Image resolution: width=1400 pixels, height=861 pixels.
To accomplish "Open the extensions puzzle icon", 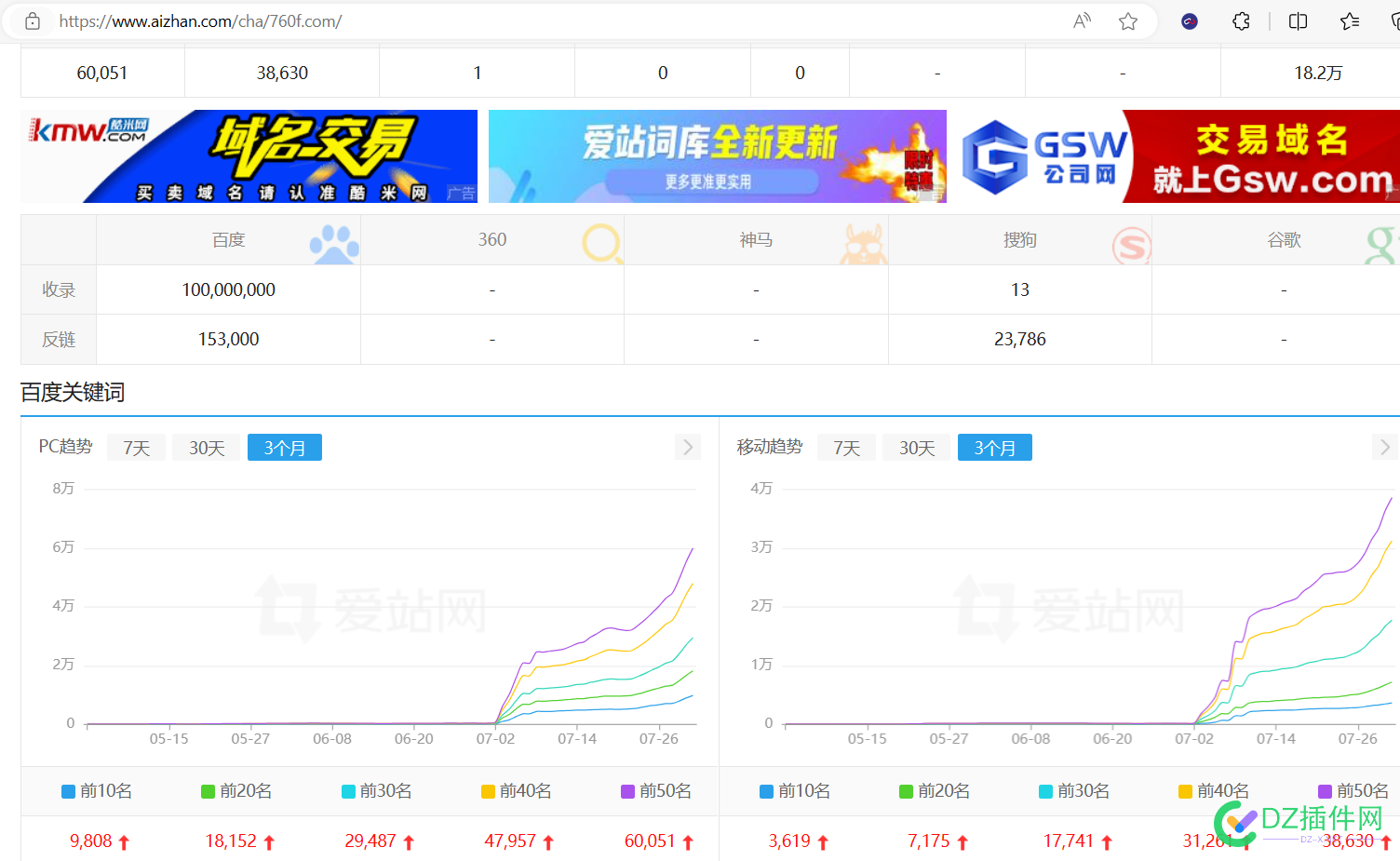I will [1241, 21].
